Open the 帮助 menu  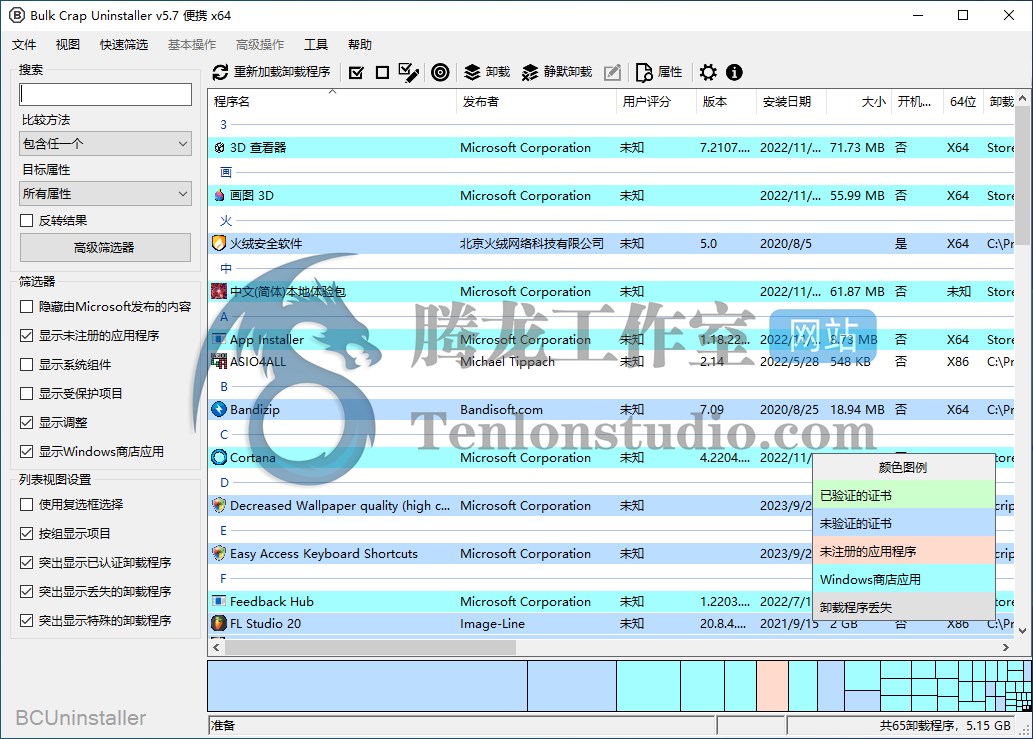pos(360,45)
